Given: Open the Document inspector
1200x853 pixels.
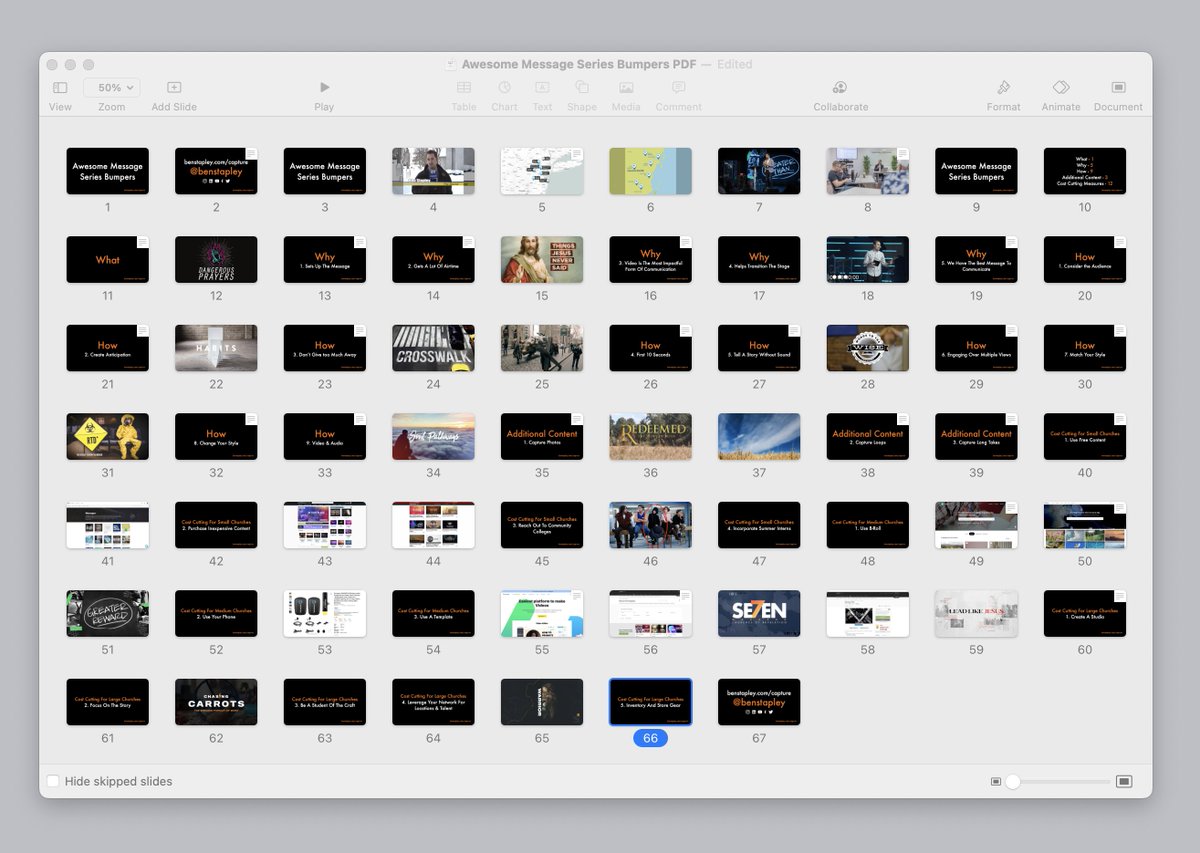Looking at the screenshot, I should coord(1118,88).
